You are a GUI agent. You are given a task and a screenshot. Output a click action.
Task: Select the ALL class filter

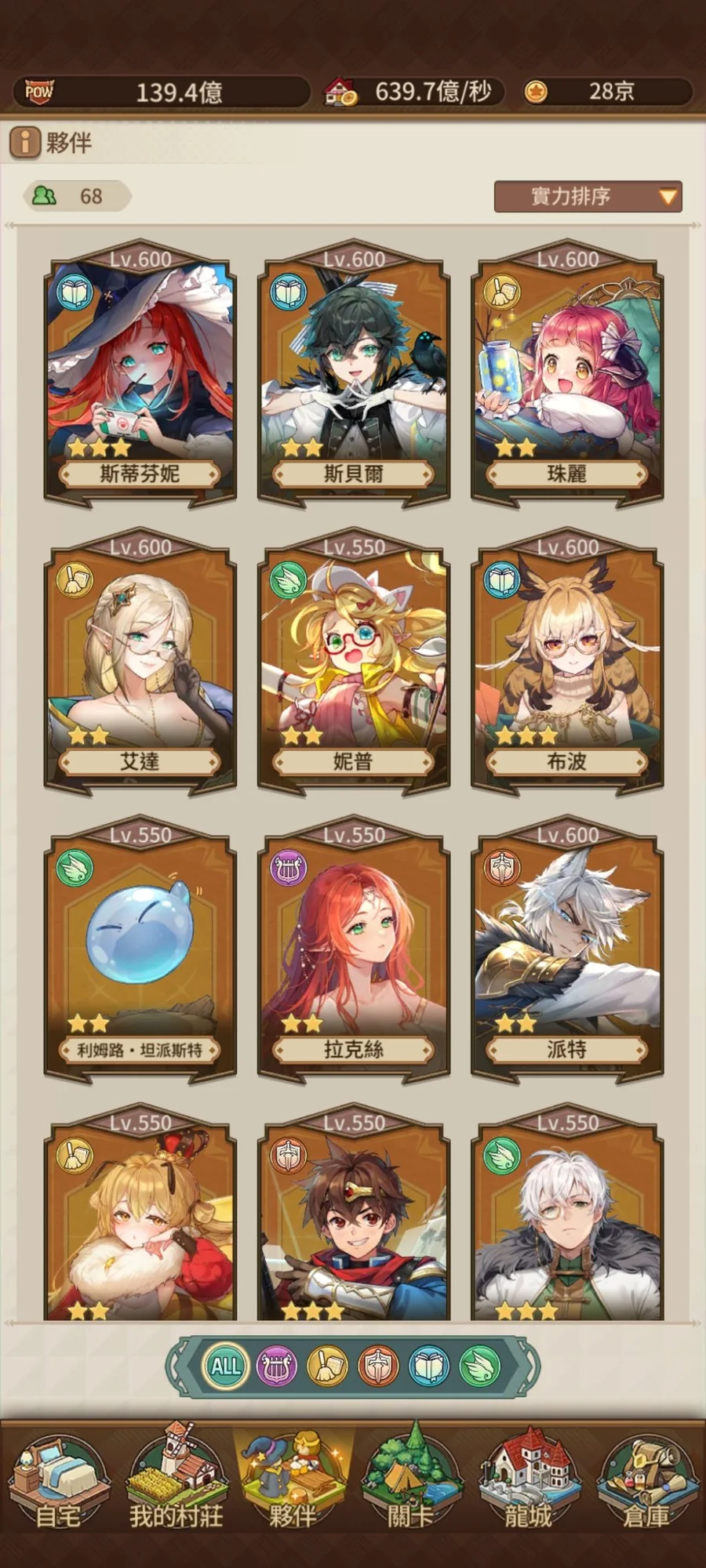coord(226,1367)
